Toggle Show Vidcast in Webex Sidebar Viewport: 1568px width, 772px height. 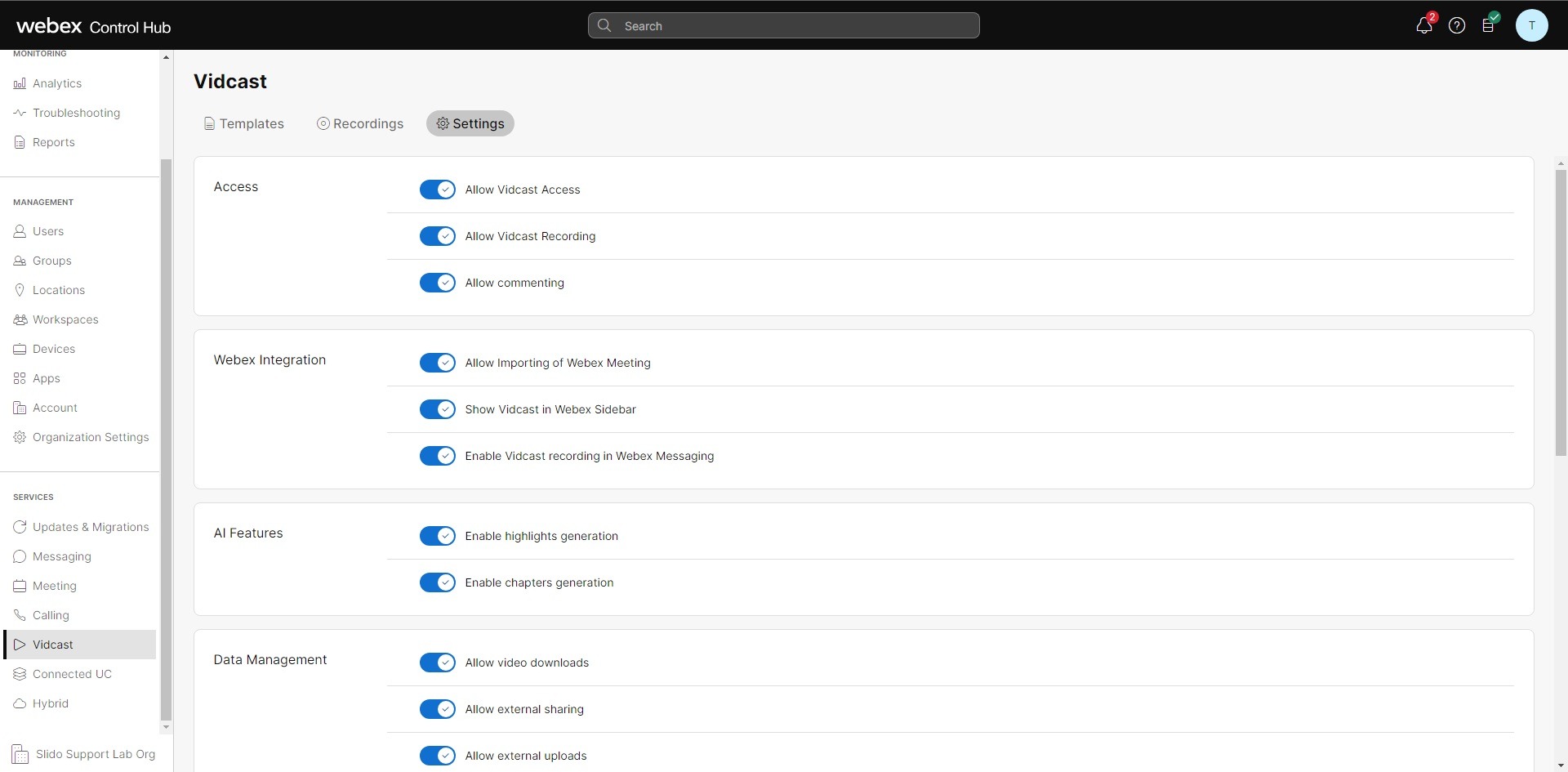pyautogui.click(x=437, y=409)
